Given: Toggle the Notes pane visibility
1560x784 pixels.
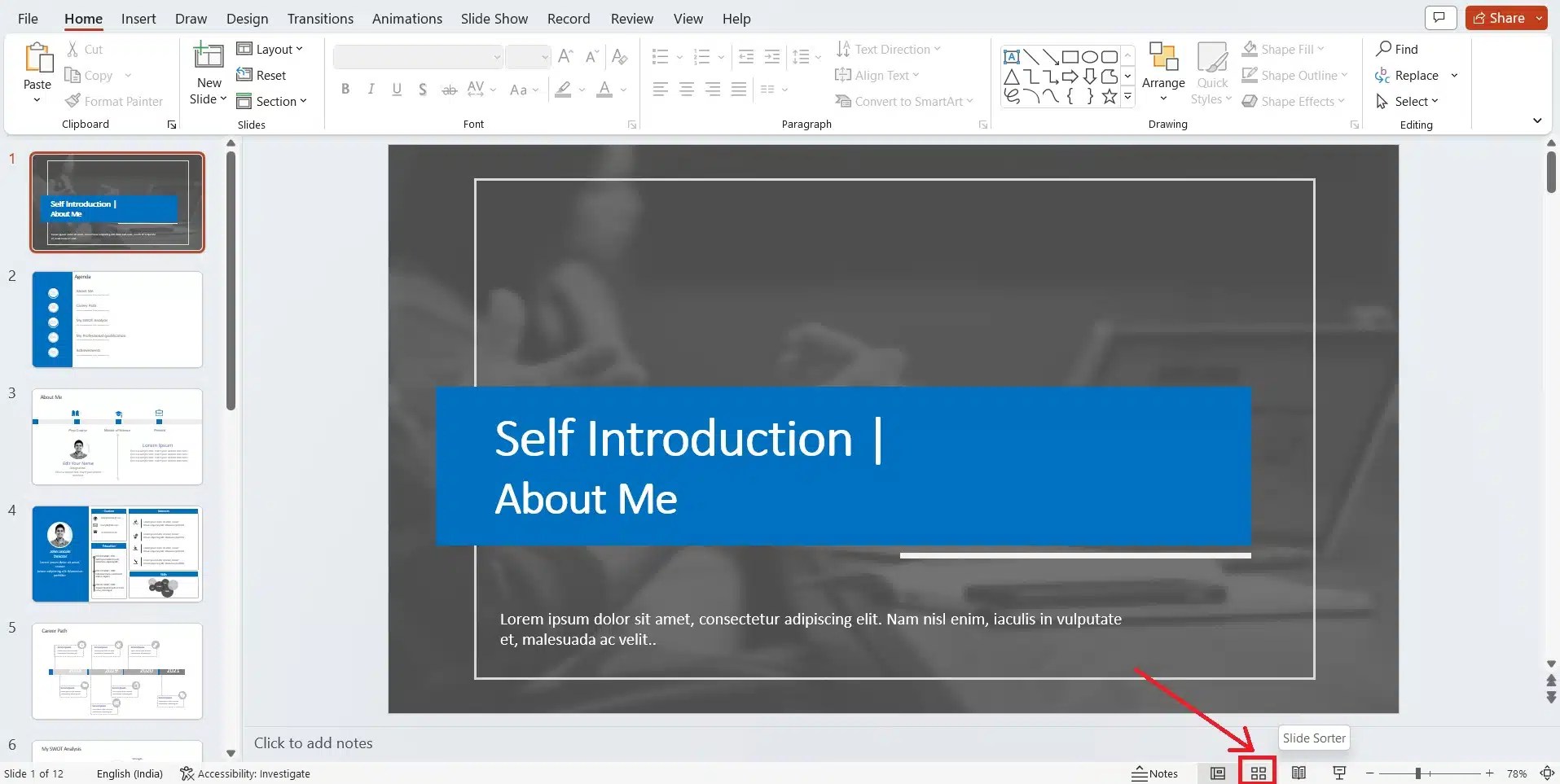Looking at the screenshot, I should (x=1155, y=773).
